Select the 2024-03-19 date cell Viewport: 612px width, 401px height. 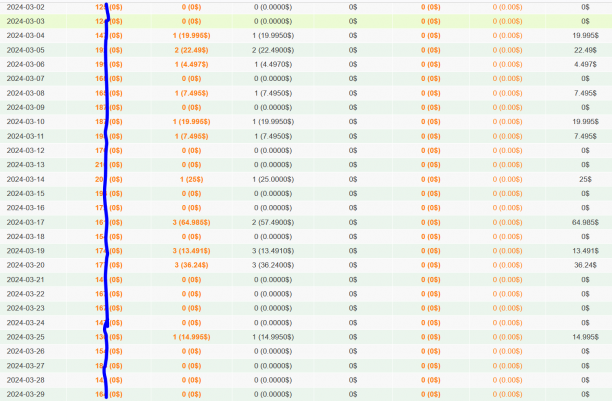tap(25, 251)
